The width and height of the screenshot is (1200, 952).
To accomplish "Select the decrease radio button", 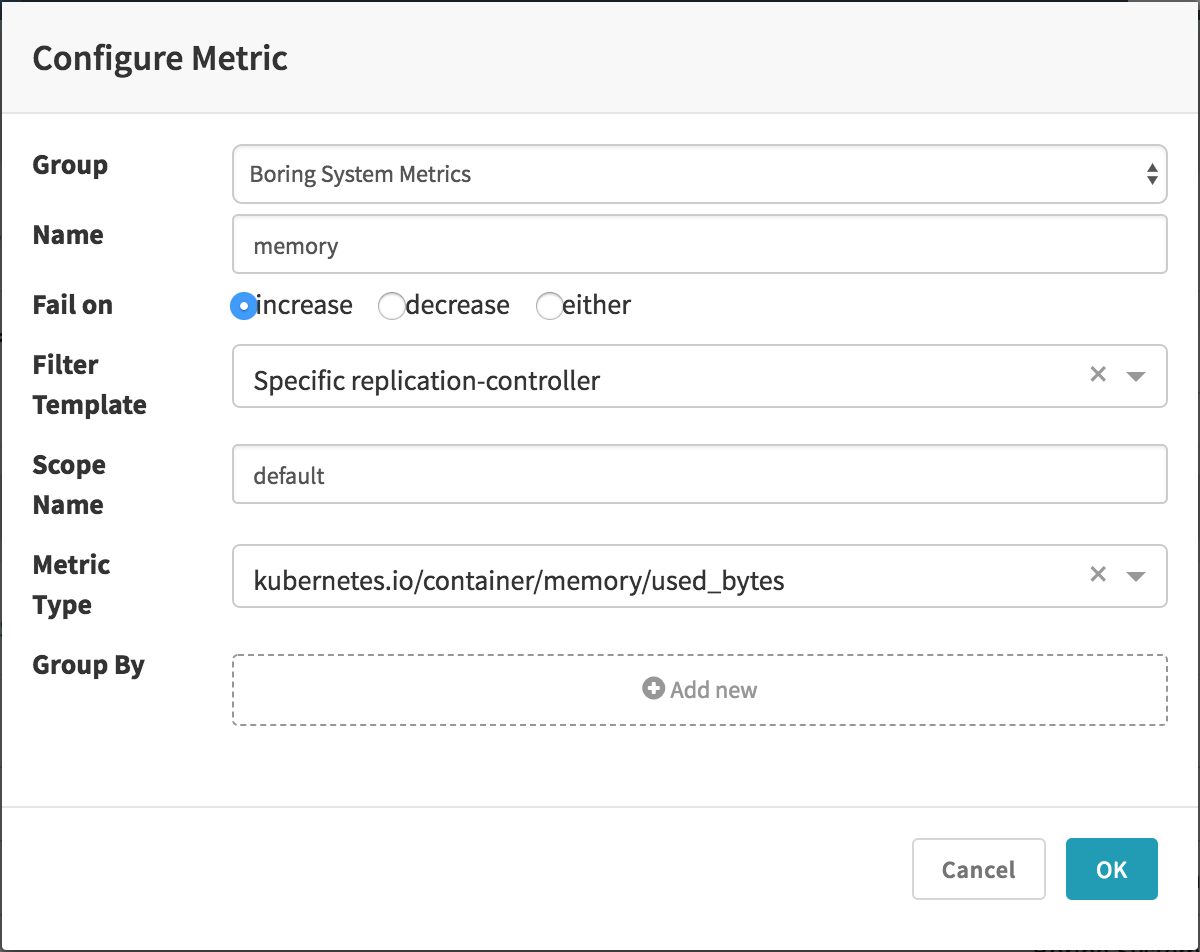I will coord(391,306).
